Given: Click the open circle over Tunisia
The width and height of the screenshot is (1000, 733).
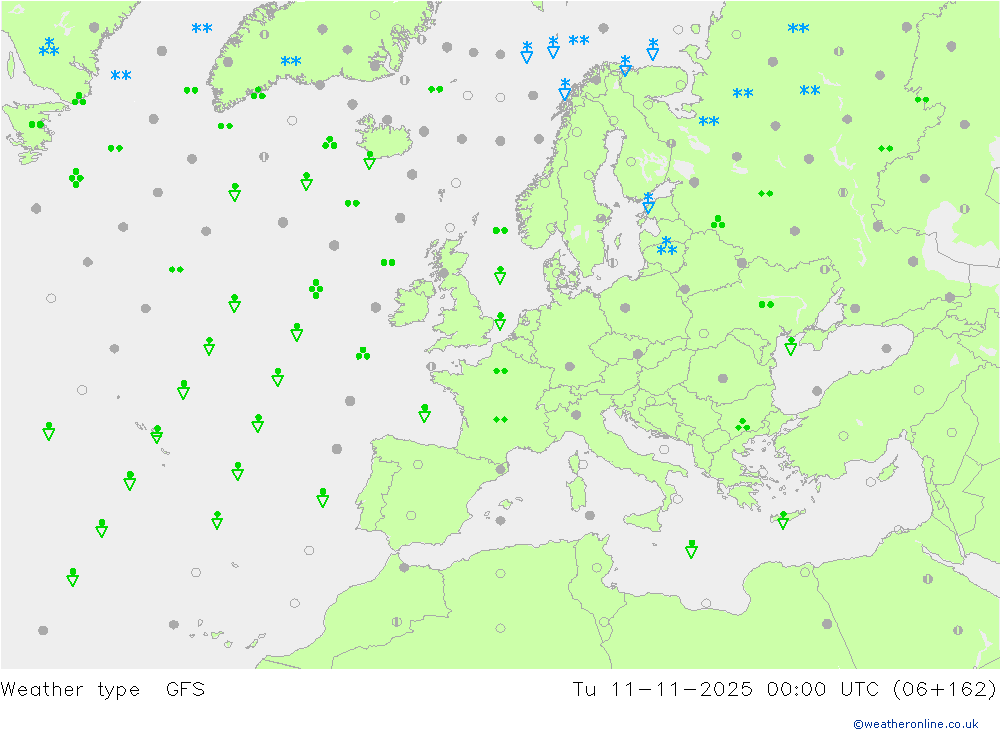Looking at the screenshot, I should [x=597, y=567].
